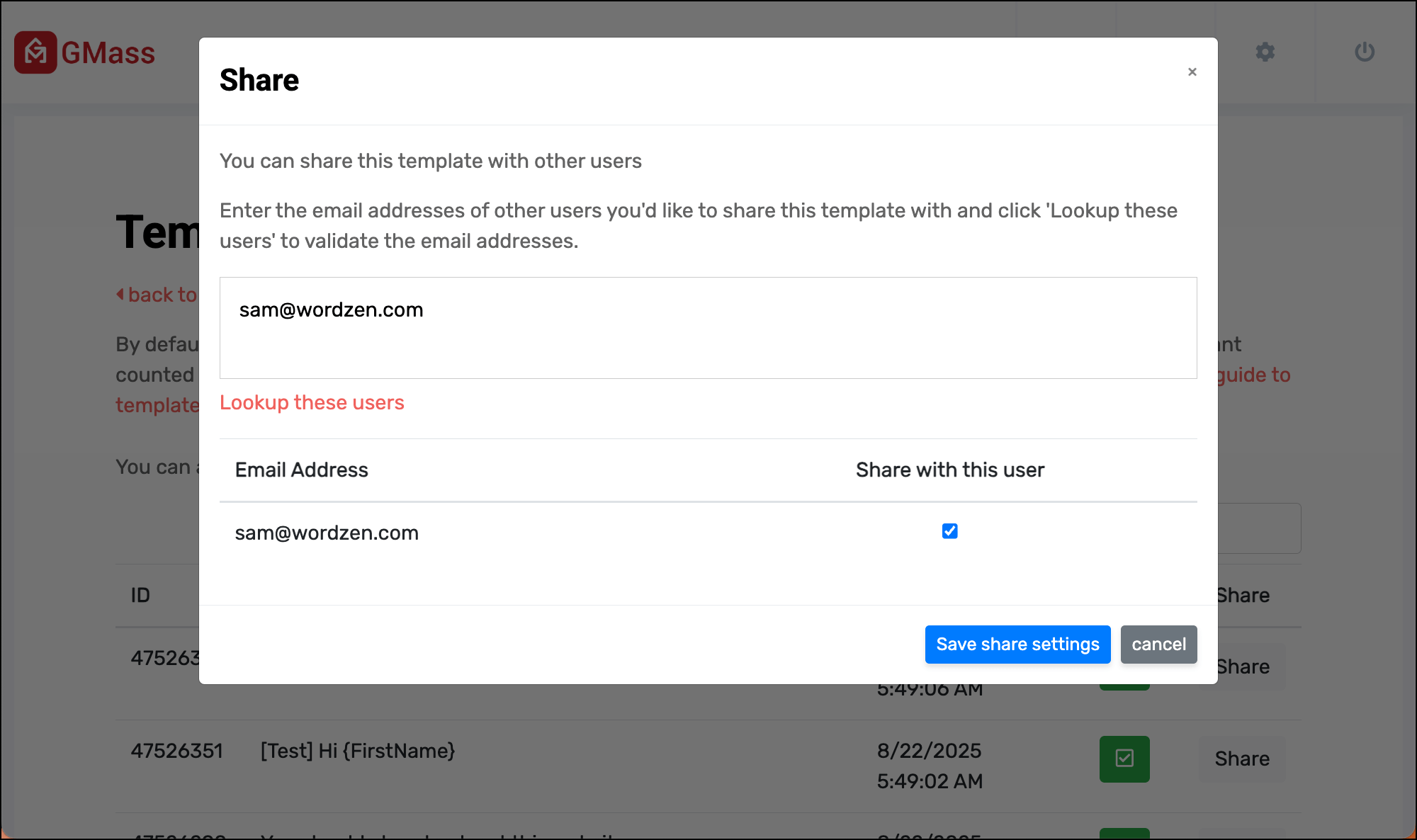Click Share button for template 47526351
This screenshot has width=1417, height=840.
[x=1242, y=759]
